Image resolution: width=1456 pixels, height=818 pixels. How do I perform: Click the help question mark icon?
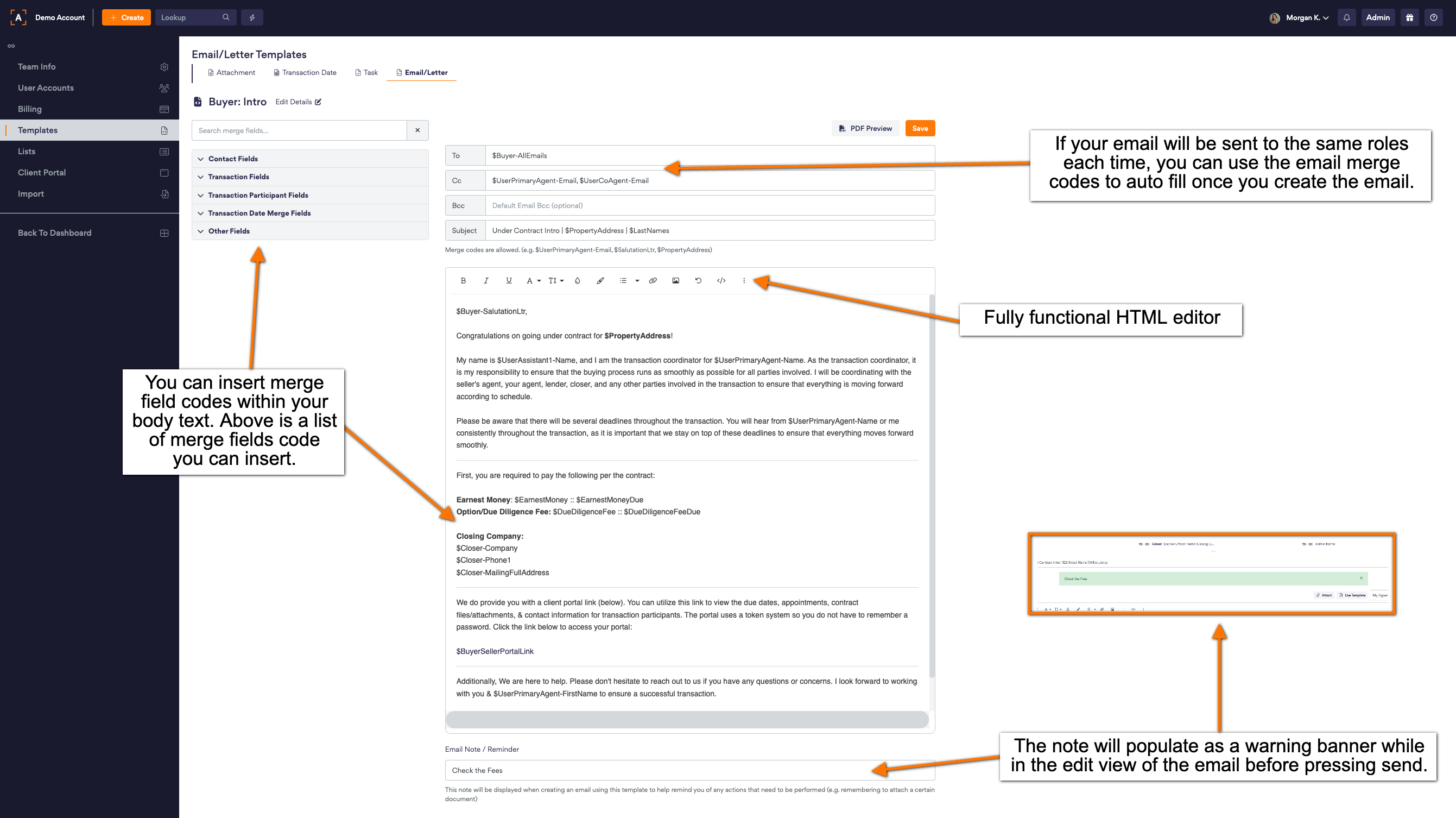(1433, 17)
